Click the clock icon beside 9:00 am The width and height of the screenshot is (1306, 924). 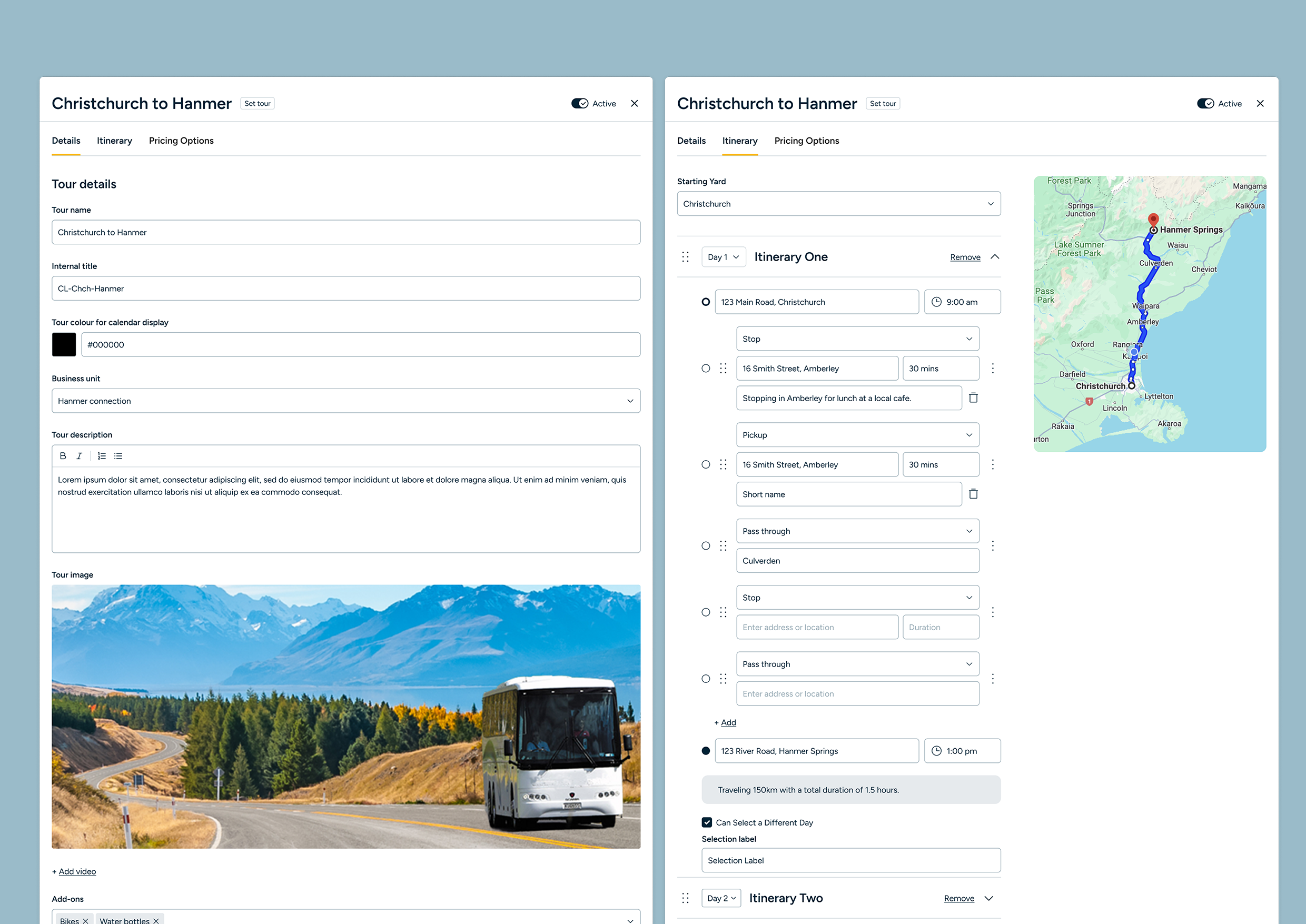pyautogui.click(x=936, y=302)
